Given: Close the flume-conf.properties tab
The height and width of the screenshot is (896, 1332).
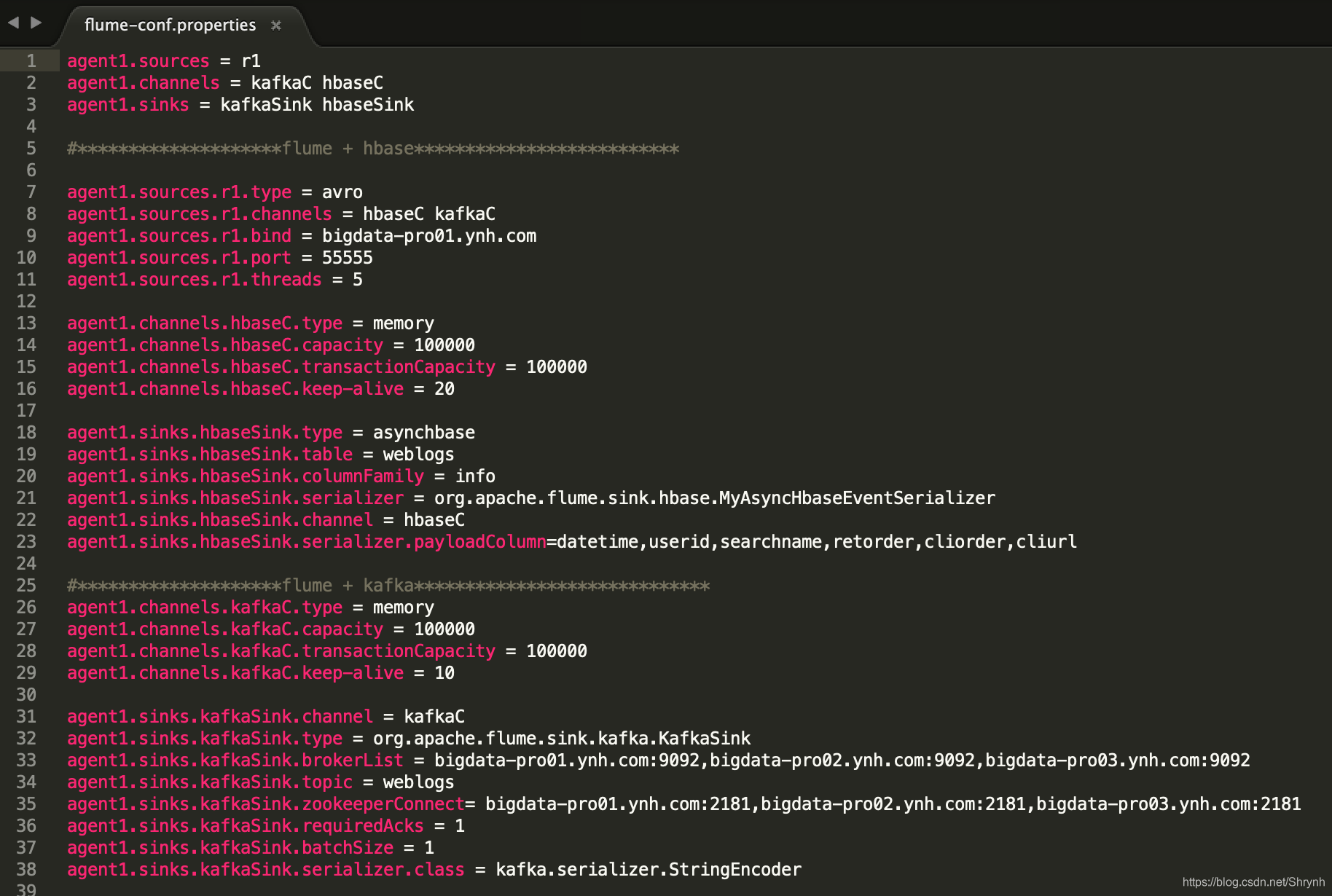Looking at the screenshot, I should 276,25.
